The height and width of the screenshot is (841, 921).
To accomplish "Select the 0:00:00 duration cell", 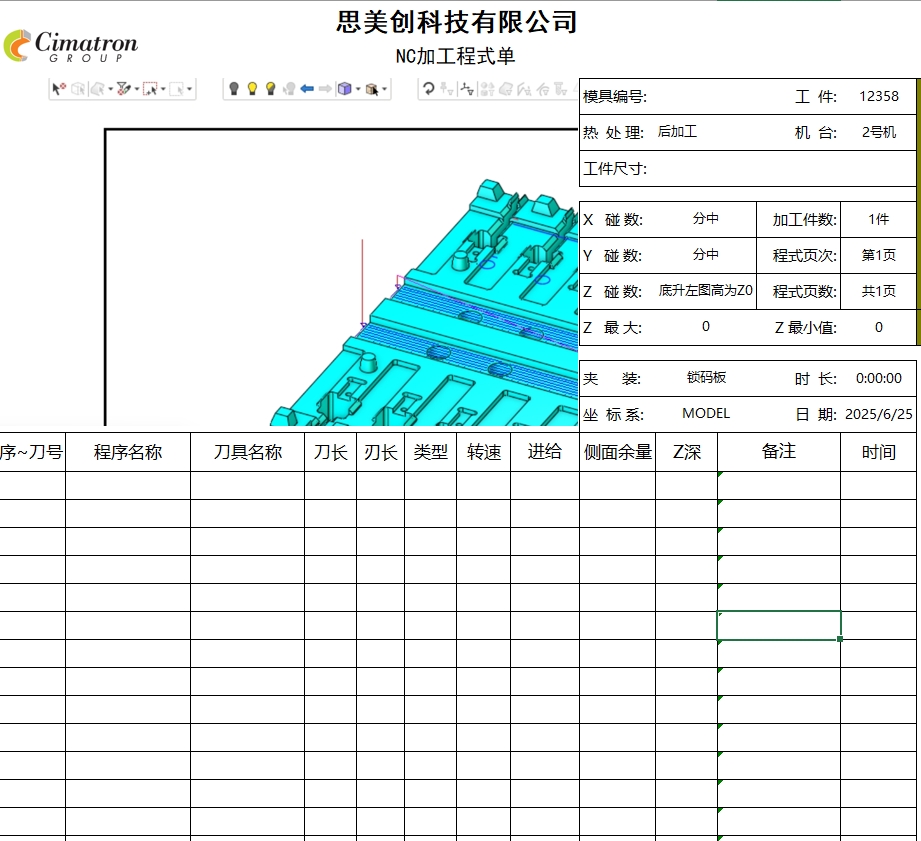I will click(879, 378).
